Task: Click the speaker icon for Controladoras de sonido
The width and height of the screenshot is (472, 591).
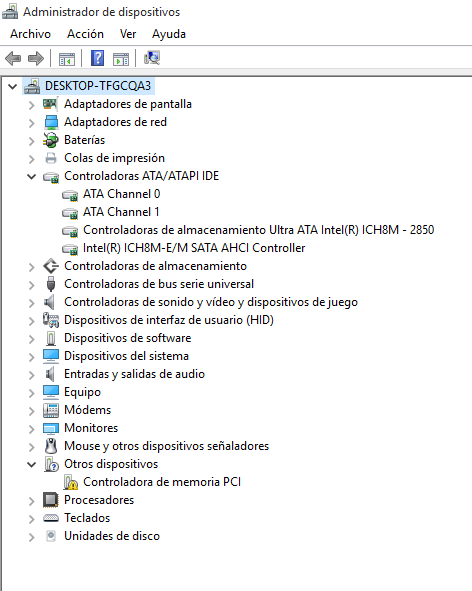Action: tap(49, 302)
